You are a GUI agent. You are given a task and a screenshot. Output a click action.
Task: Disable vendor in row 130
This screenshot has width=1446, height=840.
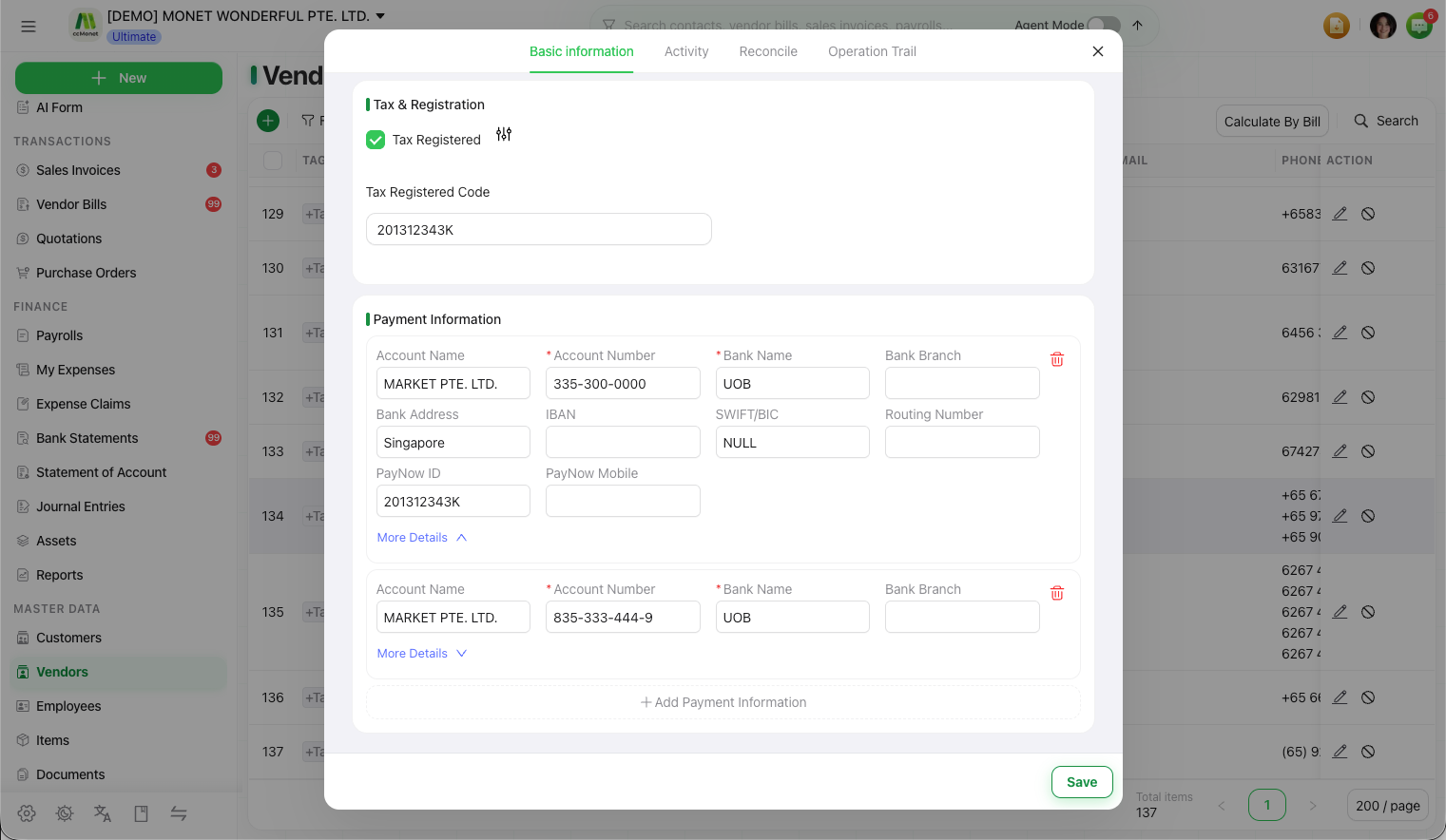[1368, 268]
